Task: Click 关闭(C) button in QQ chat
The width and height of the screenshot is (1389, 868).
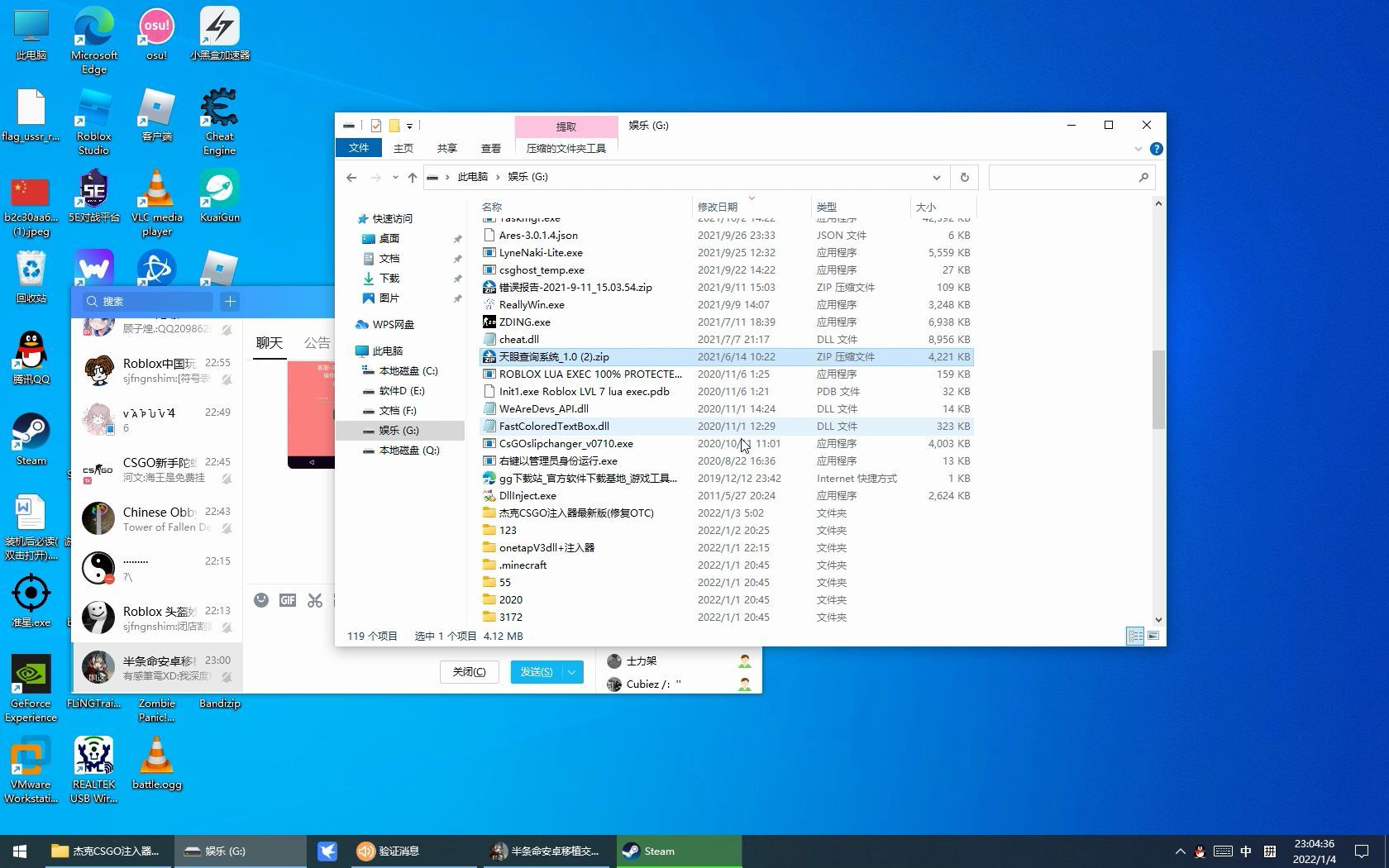Action: 470,672
